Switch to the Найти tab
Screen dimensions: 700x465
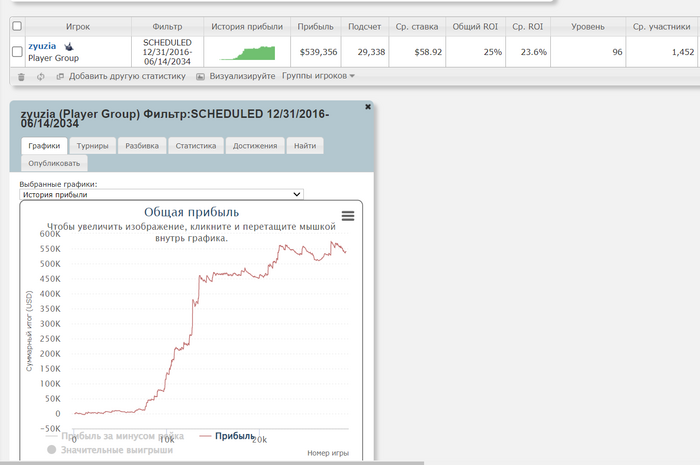click(x=305, y=146)
